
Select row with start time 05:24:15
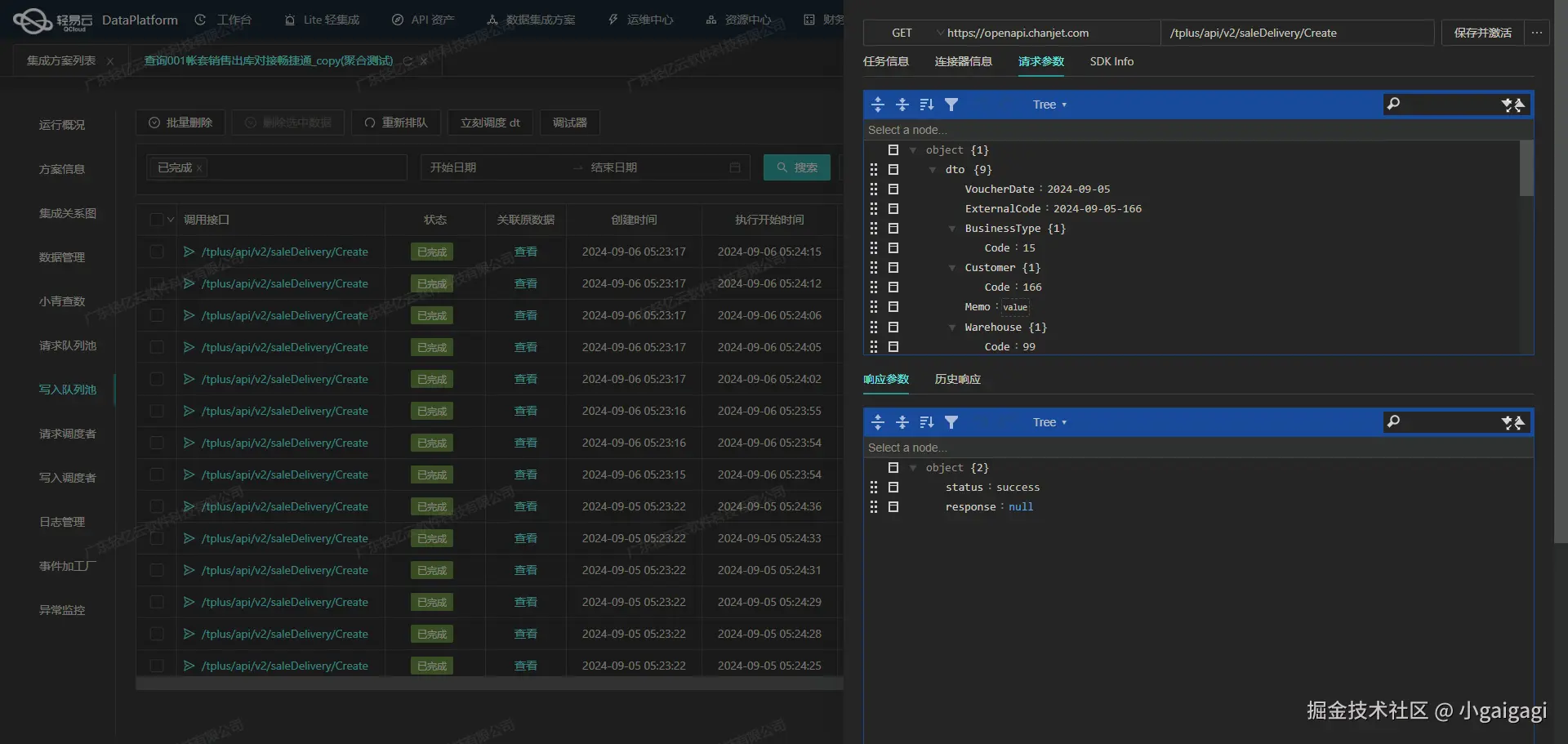pos(157,252)
